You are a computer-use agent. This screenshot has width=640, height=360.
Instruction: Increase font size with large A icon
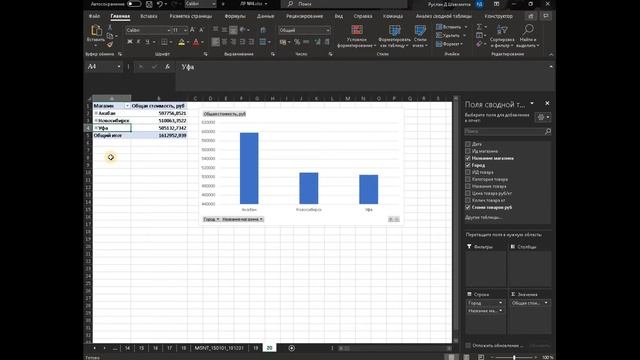[x=192, y=30]
